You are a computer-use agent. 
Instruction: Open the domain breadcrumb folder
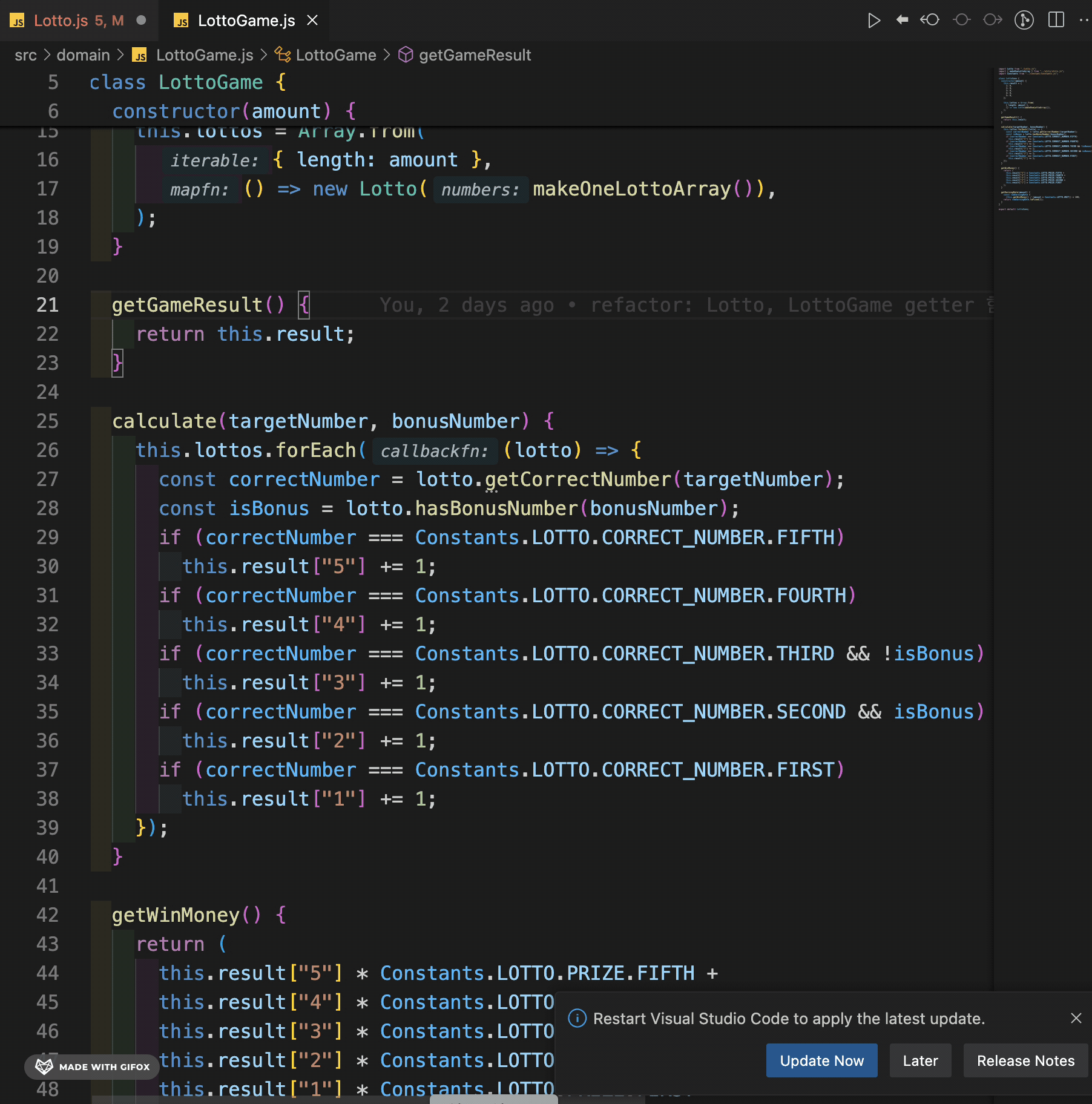click(x=84, y=55)
